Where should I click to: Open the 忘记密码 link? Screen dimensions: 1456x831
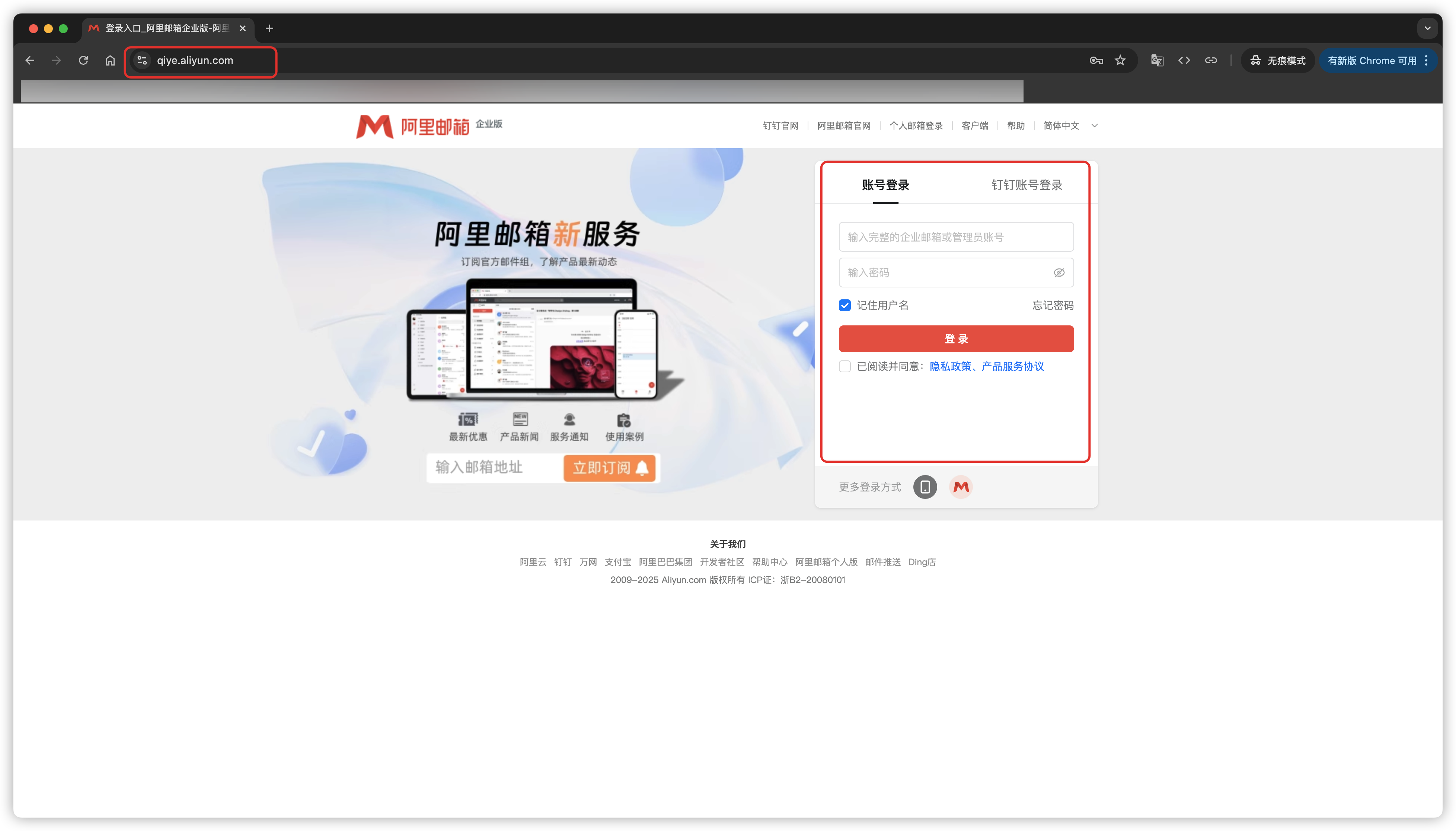[x=1053, y=305]
